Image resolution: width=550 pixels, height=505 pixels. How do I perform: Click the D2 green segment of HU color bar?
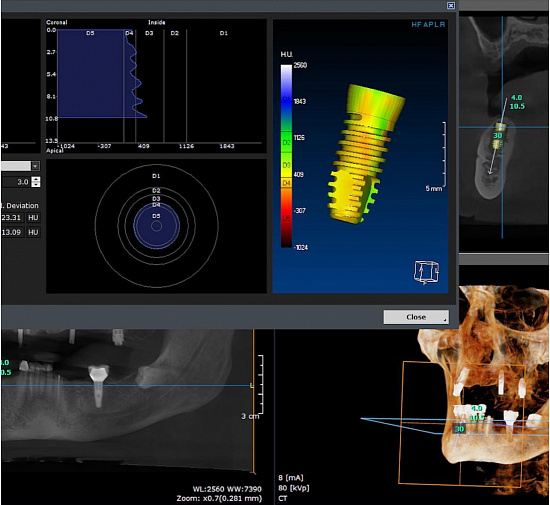click(286, 142)
